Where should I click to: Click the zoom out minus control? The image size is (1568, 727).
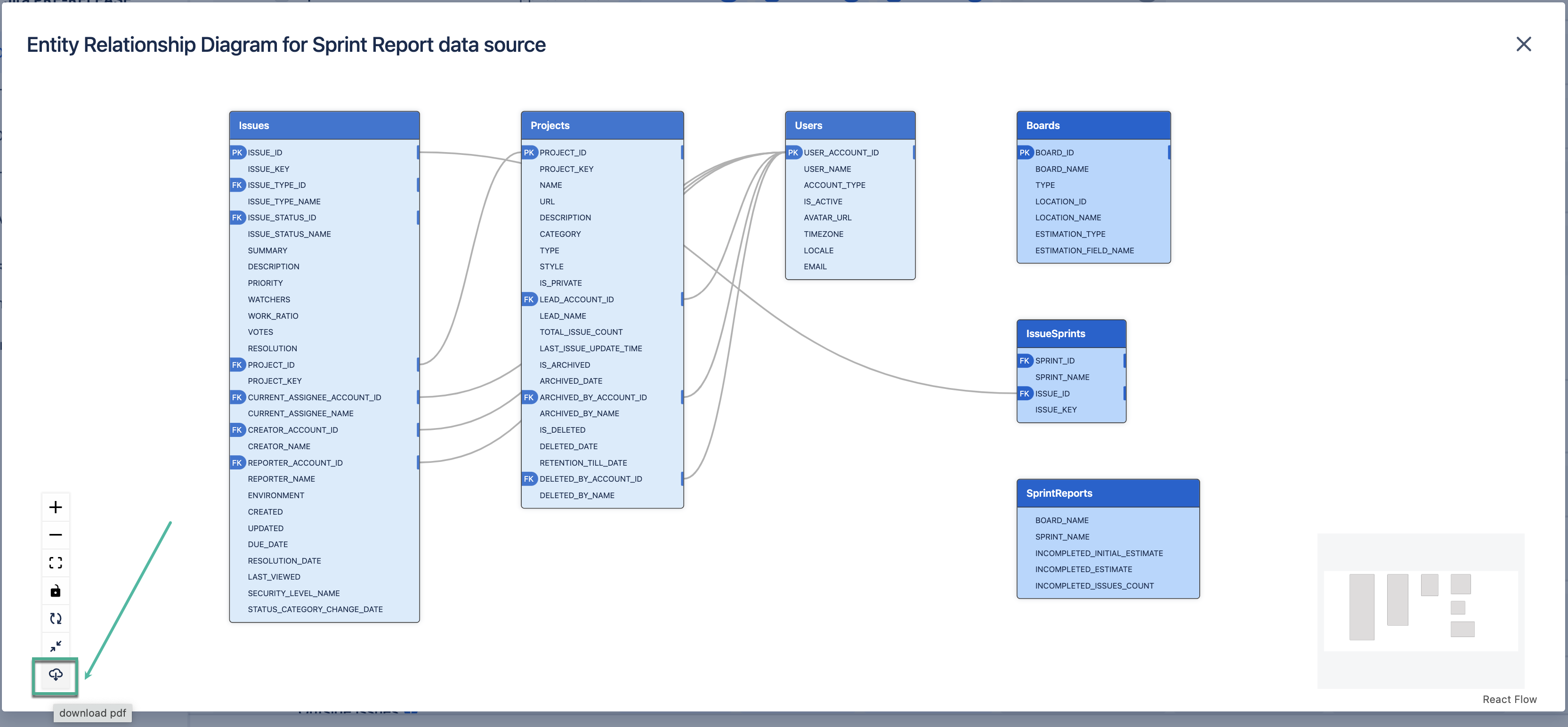(x=56, y=534)
